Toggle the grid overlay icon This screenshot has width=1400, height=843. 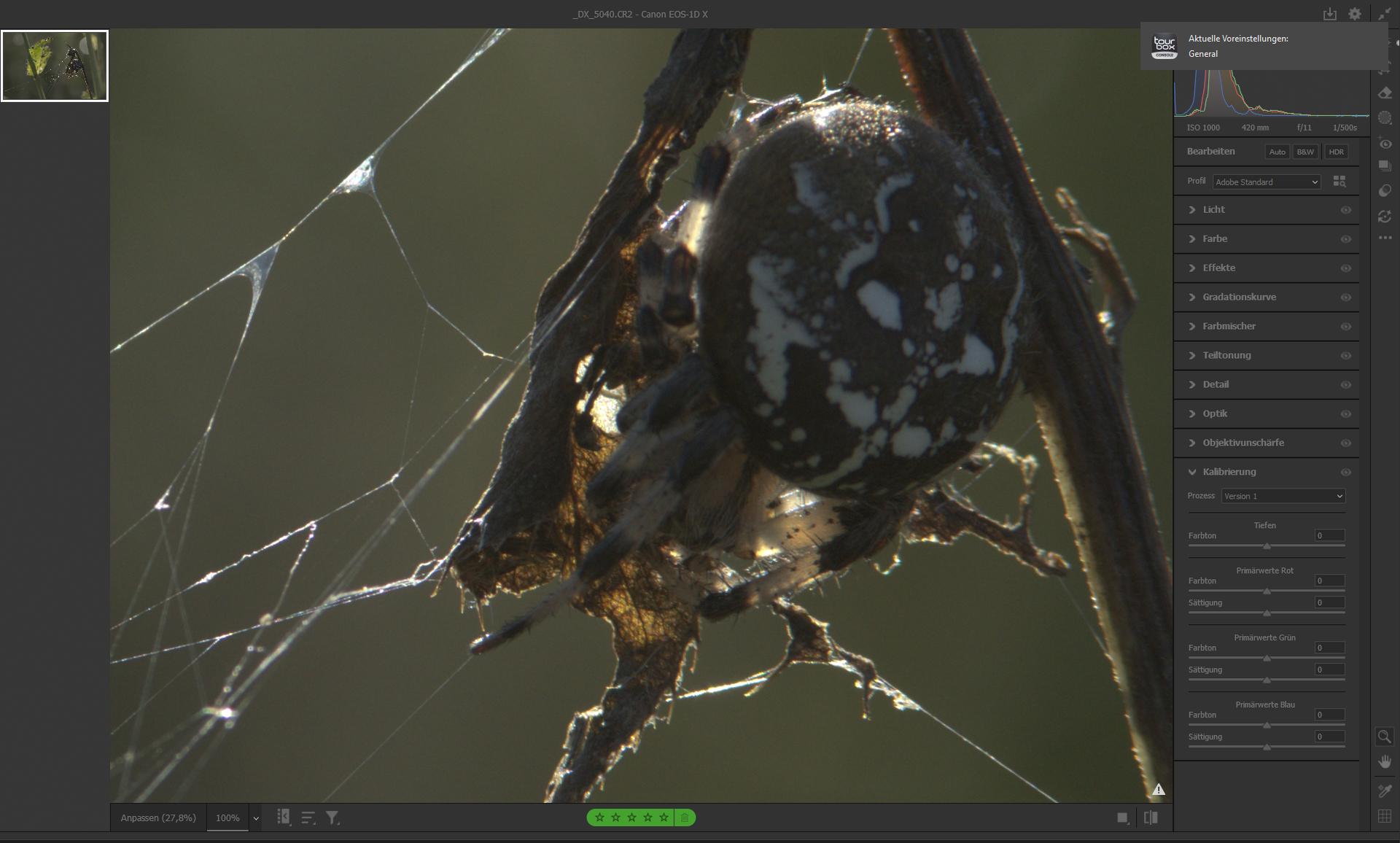(x=1384, y=816)
